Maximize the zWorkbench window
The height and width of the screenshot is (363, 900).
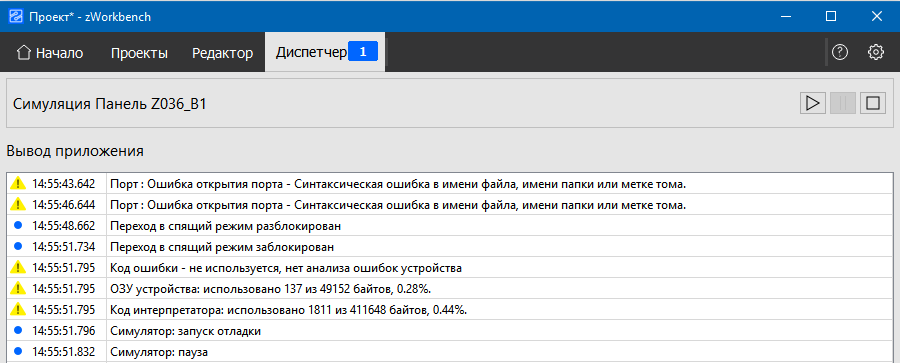(831, 16)
